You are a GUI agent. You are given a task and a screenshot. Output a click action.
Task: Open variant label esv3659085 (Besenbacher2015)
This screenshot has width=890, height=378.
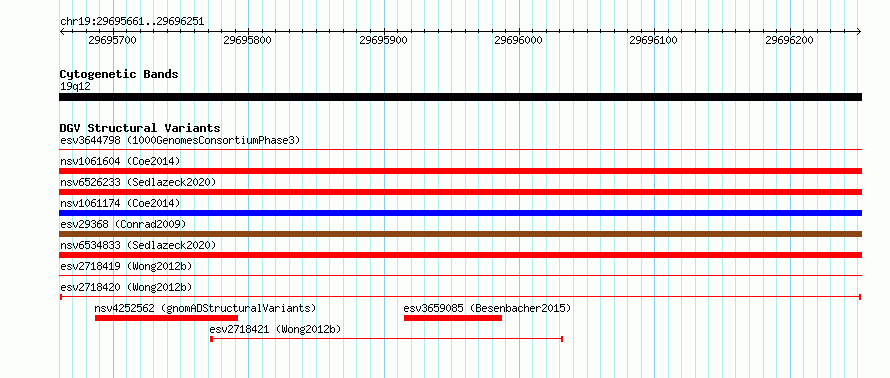pos(487,308)
